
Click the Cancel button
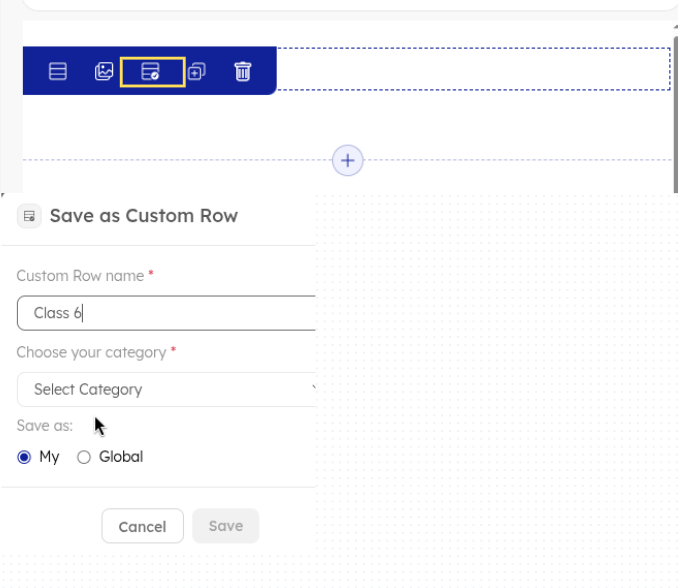pyautogui.click(x=142, y=526)
